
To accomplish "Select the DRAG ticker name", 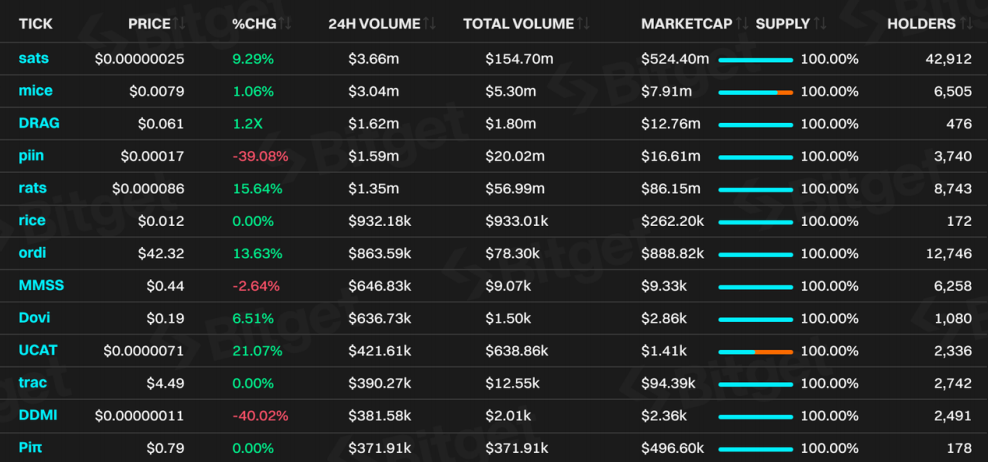I will coord(39,123).
